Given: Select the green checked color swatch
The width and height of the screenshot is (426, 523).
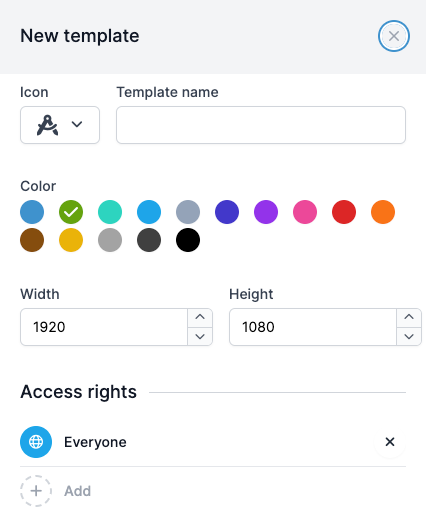Looking at the screenshot, I should coord(71,212).
